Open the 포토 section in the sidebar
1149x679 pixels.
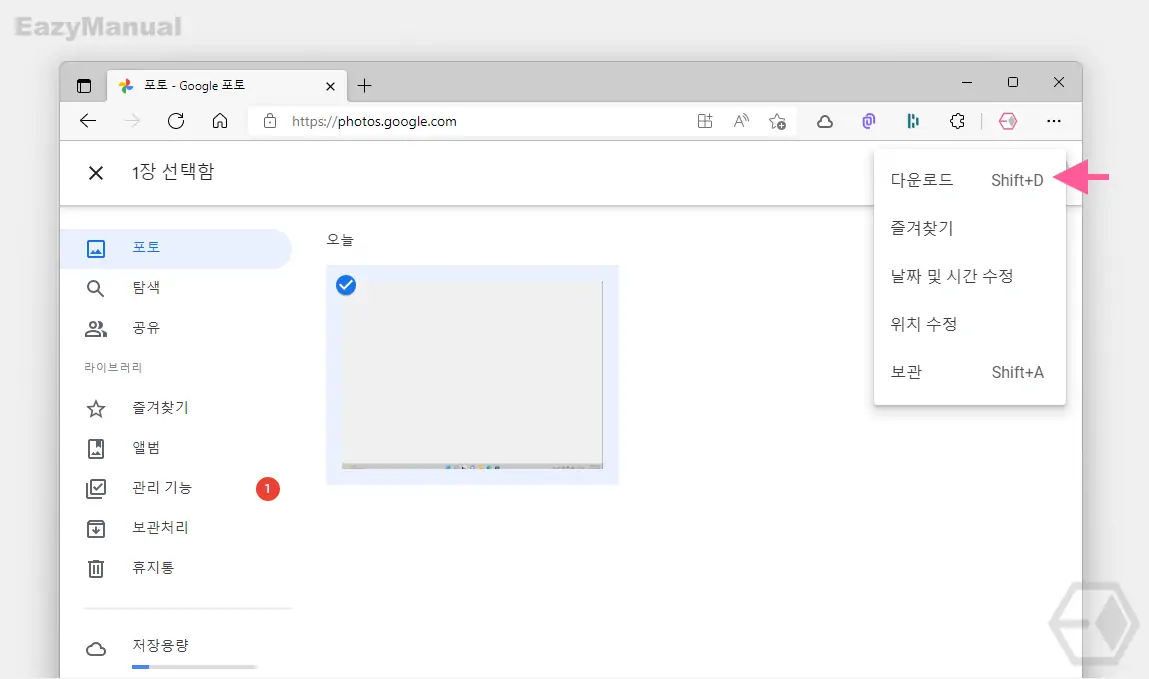click(176, 248)
